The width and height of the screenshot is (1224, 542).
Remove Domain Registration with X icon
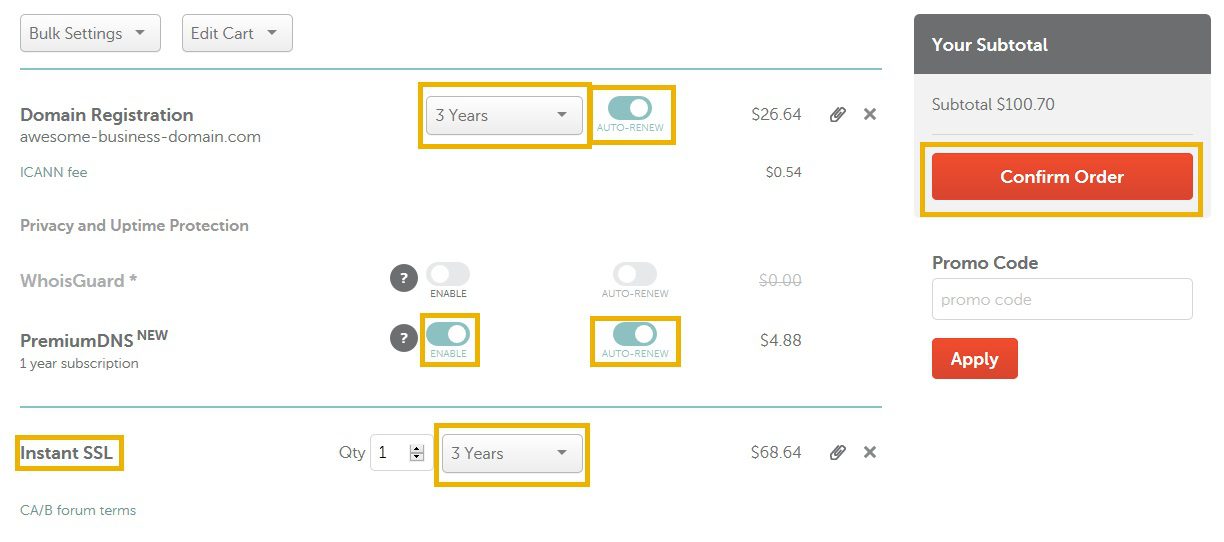pos(870,114)
